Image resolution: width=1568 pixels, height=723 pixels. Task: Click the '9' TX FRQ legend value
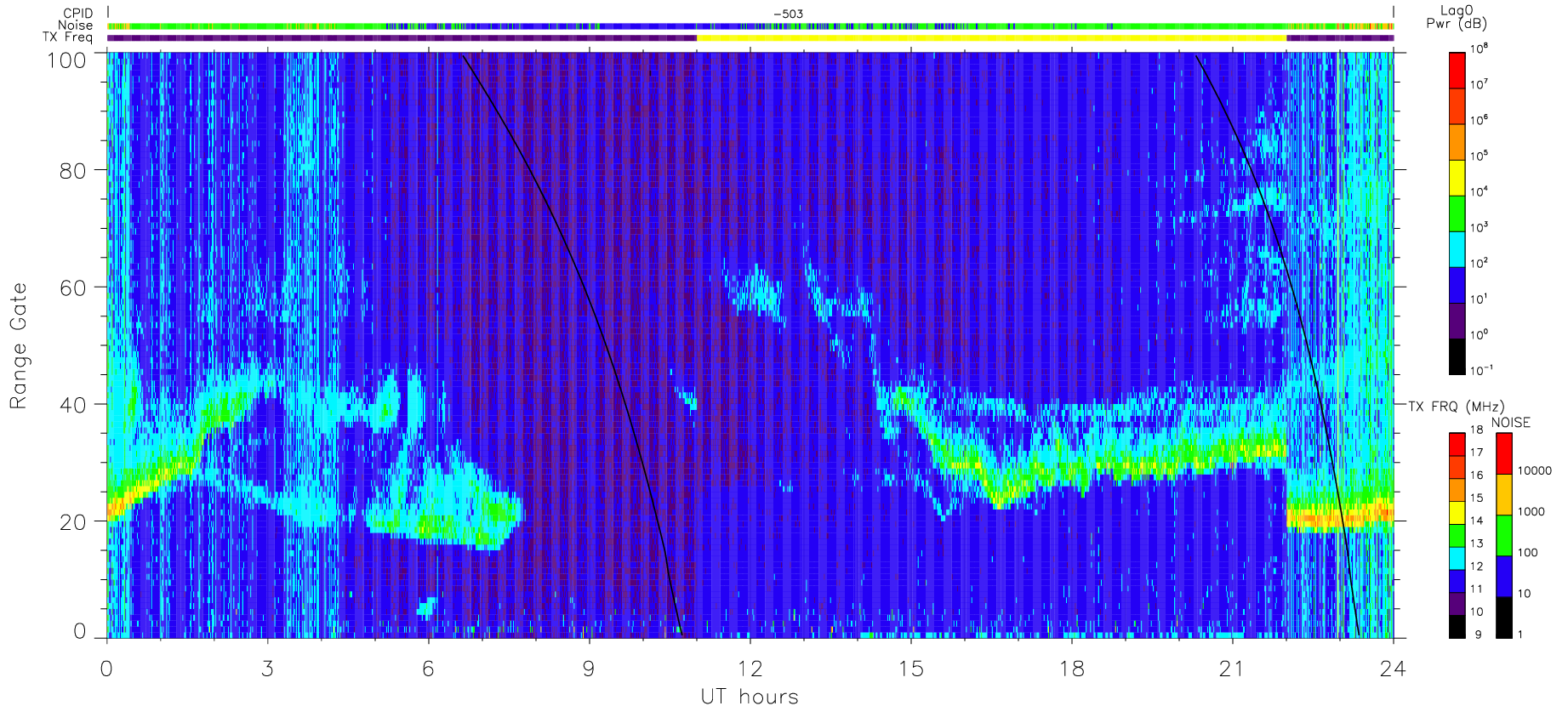(1478, 635)
